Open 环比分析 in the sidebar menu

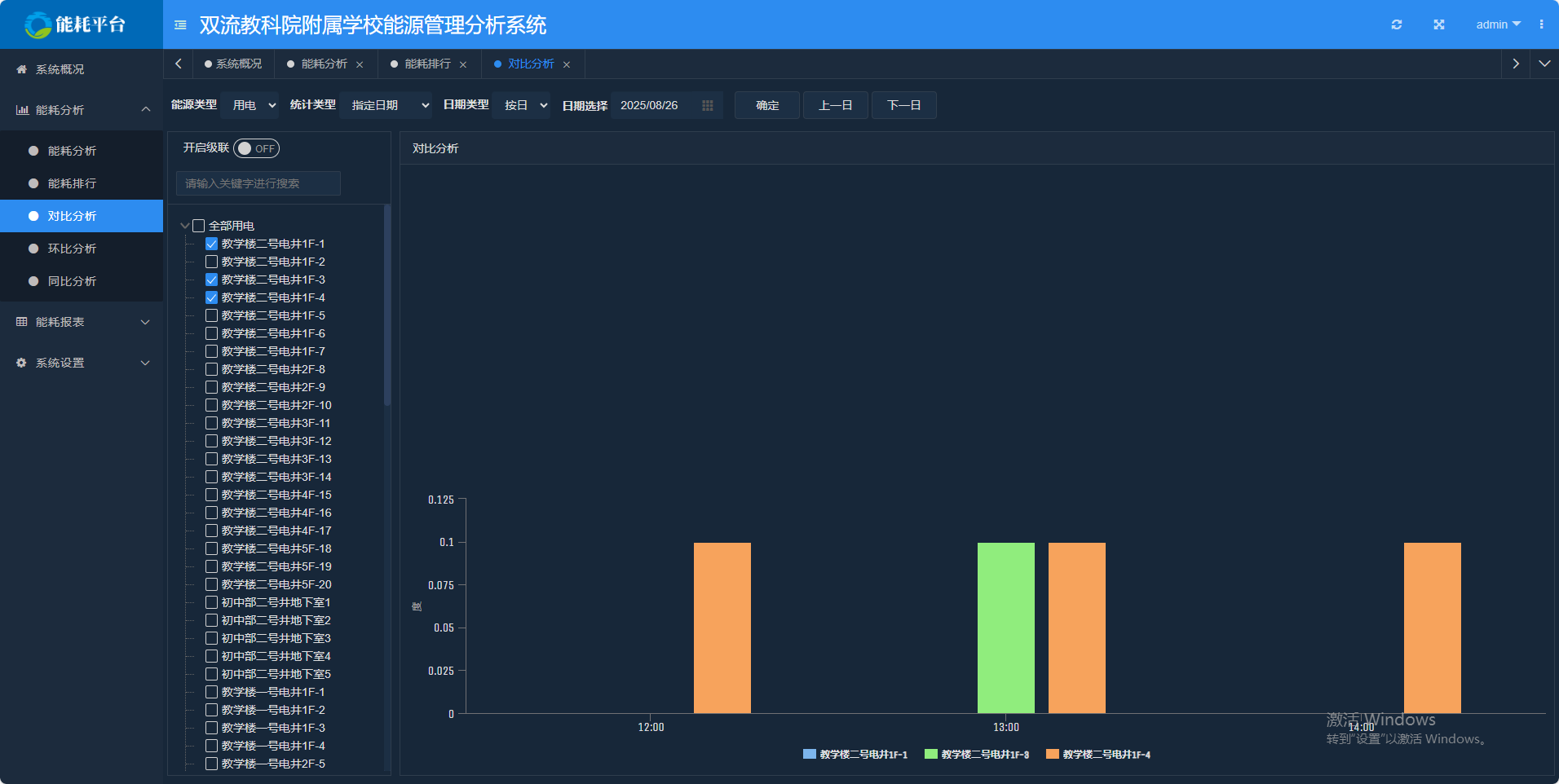(x=72, y=249)
